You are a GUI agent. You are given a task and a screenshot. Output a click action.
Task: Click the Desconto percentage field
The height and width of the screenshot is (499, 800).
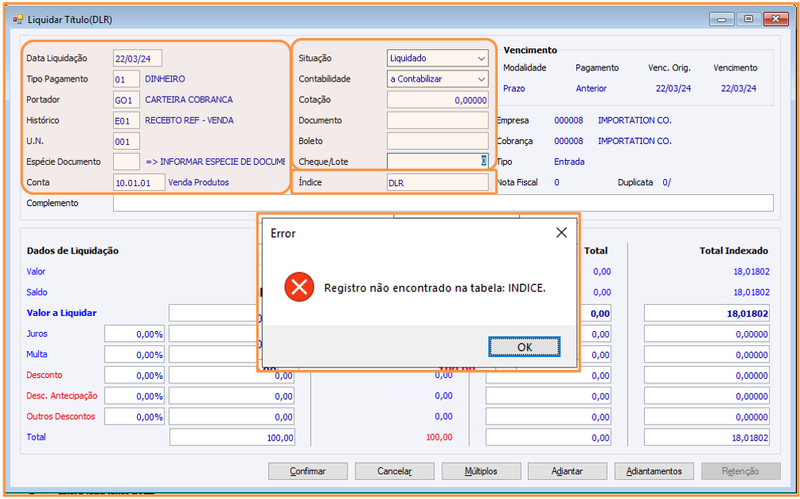(x=135, y=375)
